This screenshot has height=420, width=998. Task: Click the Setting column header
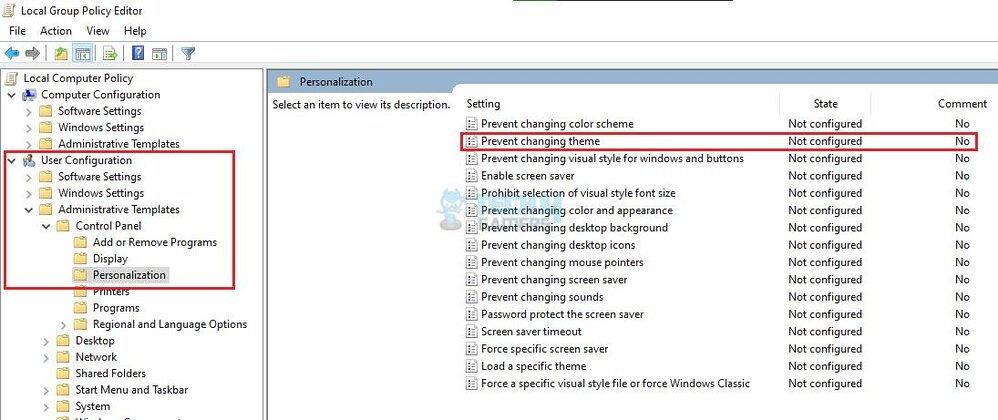[621, 104]
